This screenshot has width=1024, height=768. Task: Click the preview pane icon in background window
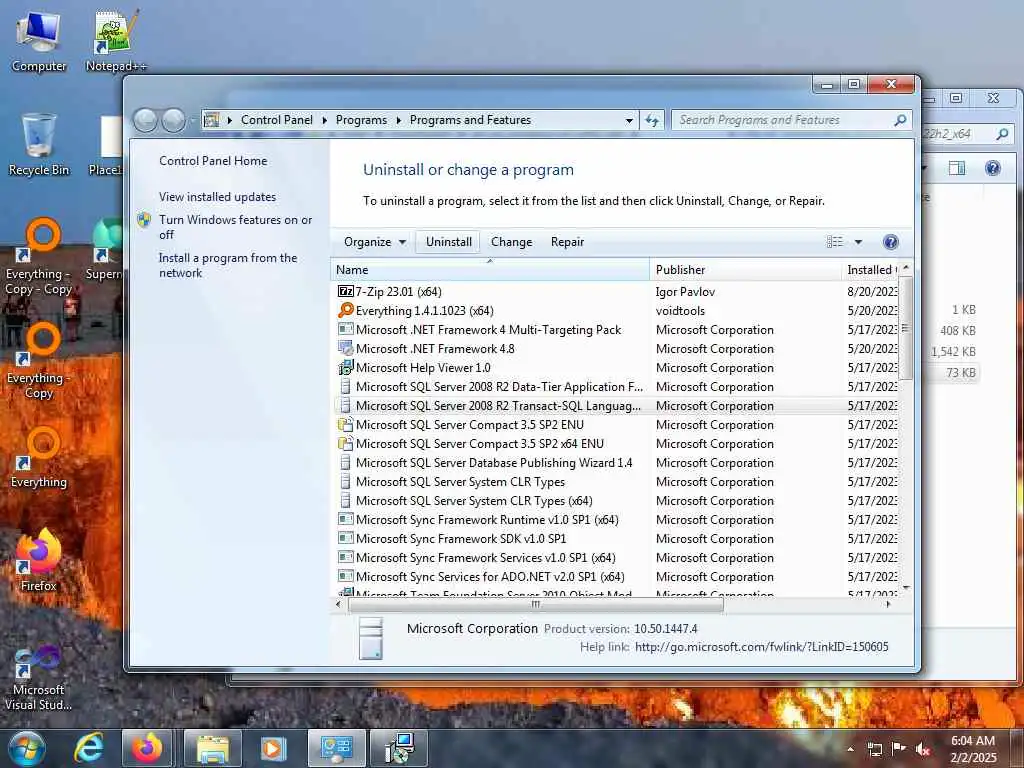click(957, 168)
